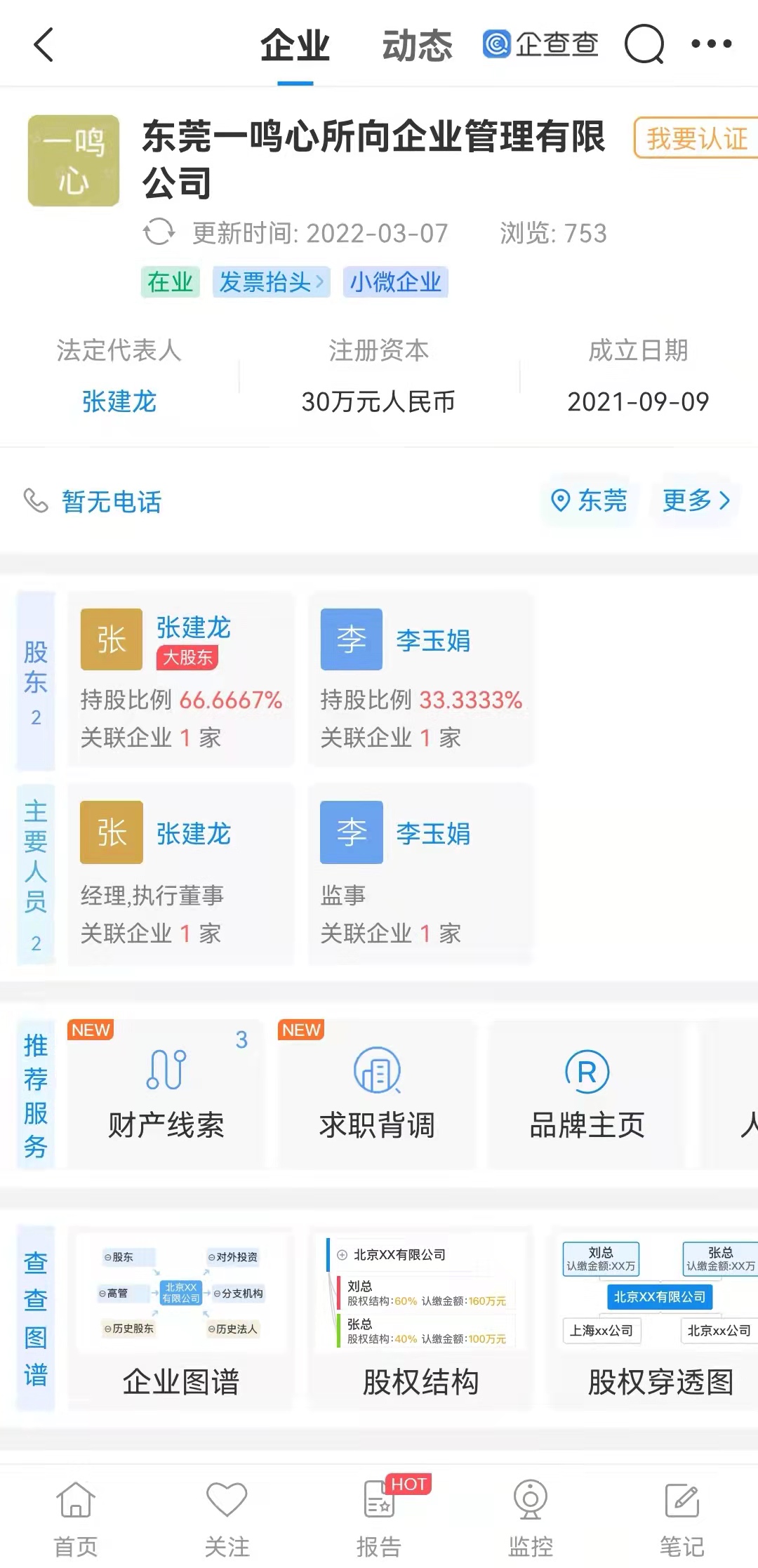
Task: Tap the back arrow icon
Action: coord(44,45)
